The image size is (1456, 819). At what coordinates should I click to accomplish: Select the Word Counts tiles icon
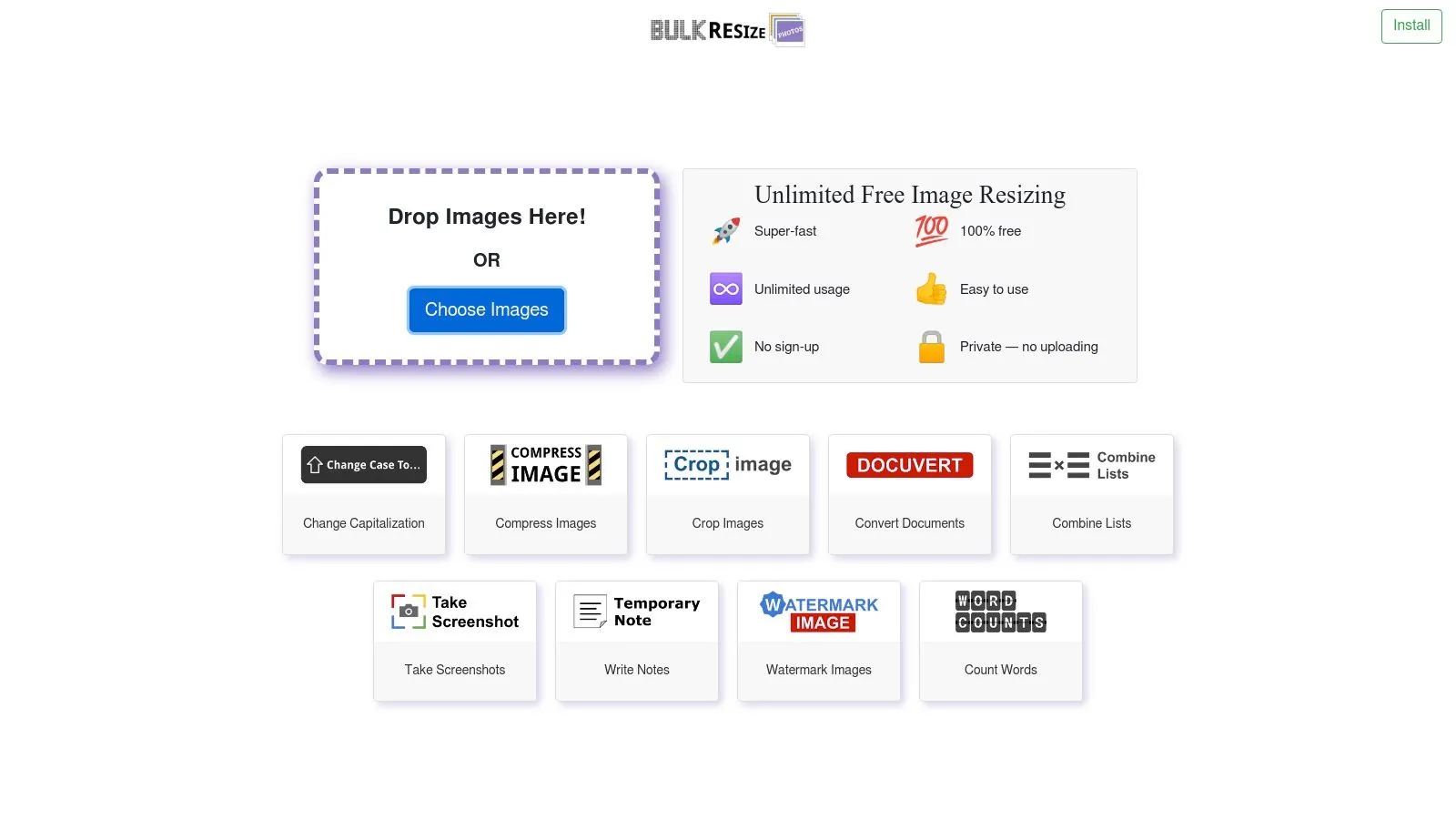(1000, 611)
